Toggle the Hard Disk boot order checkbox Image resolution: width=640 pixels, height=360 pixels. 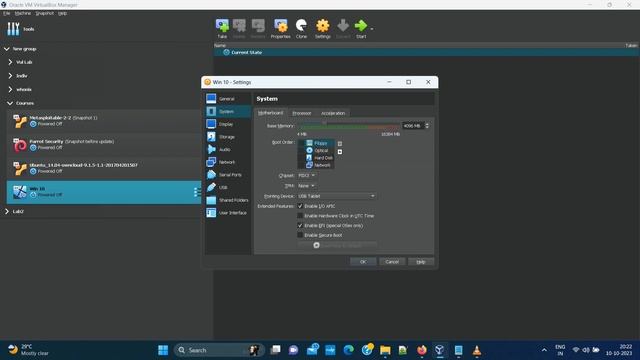302,158
